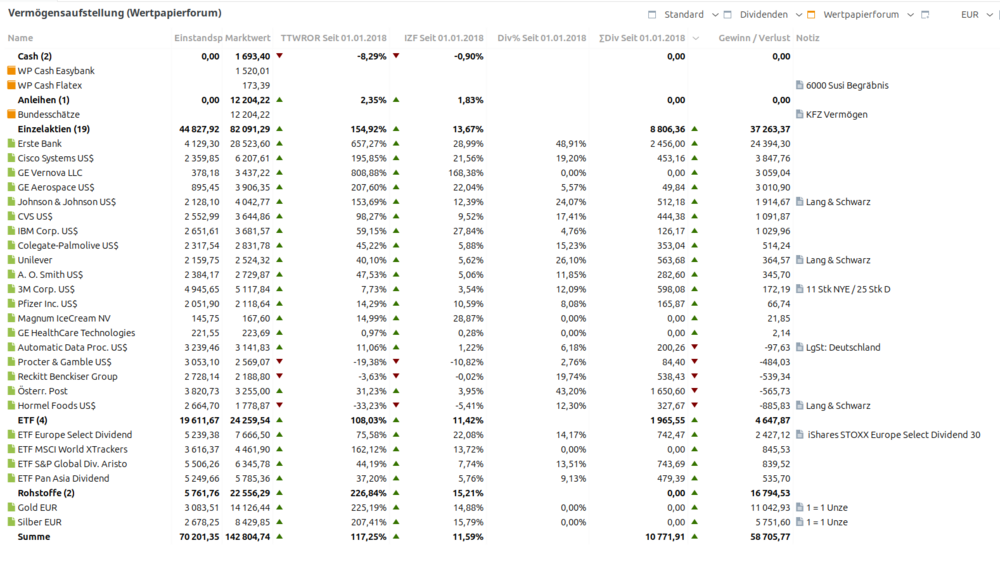The width and height of the screenshot is (1000, 569).
Task: Click the new view icon beside Wertpapierforum
Action: click(x=925, y=15)
